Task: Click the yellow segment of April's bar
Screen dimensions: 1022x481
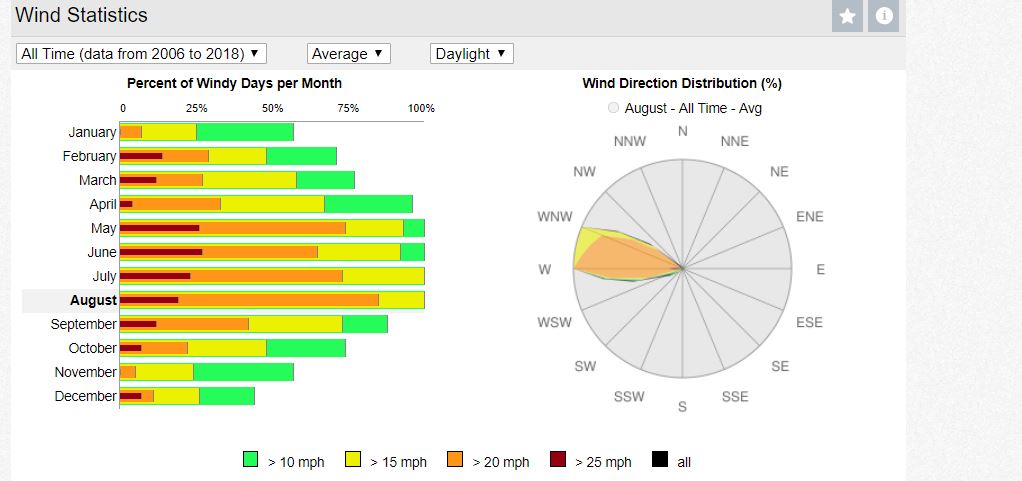Action: 272,205
